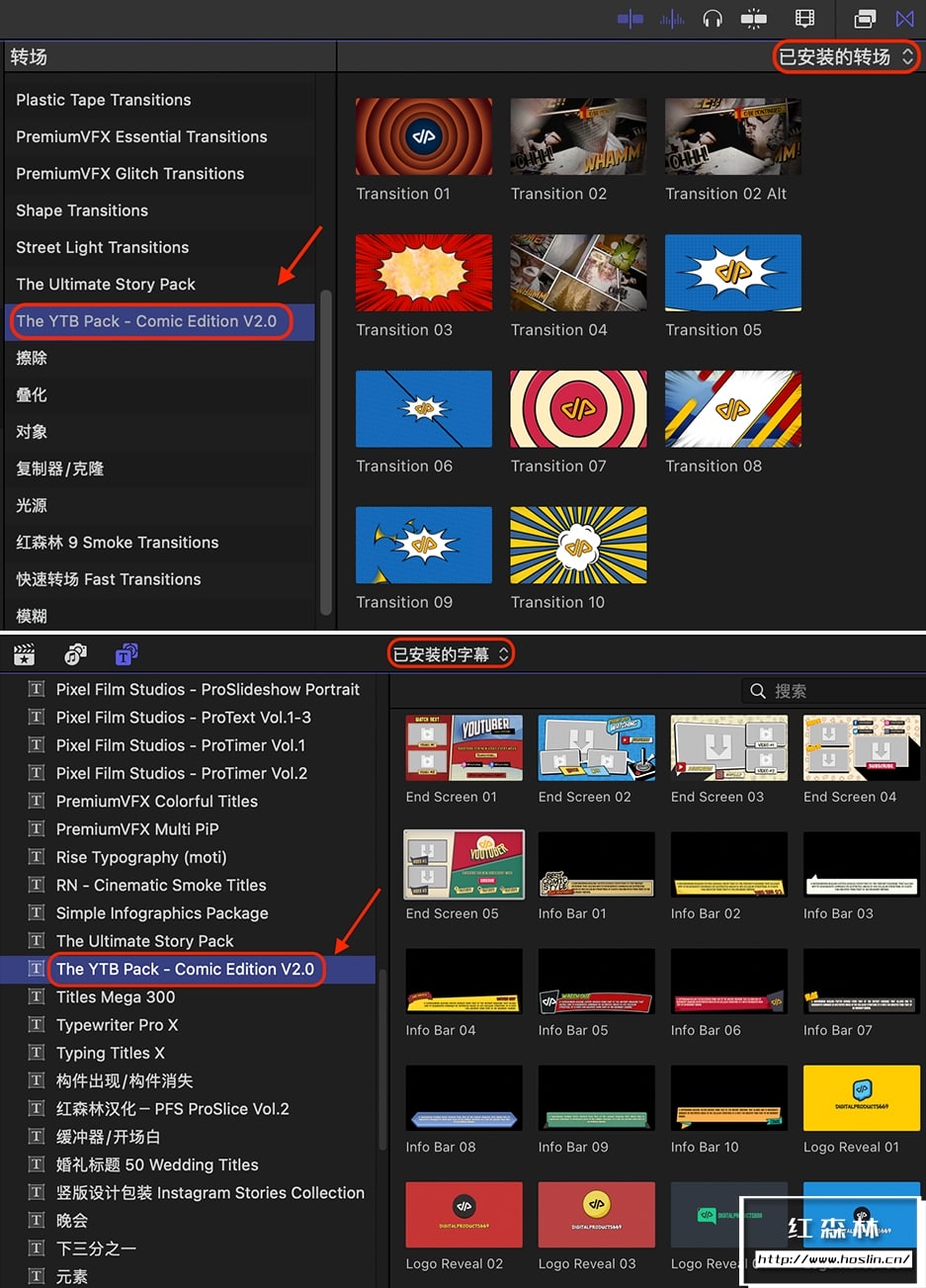Click the transitions category list scrollbar
Screen dimensions: 926x1288
click(x=326, y=452)
